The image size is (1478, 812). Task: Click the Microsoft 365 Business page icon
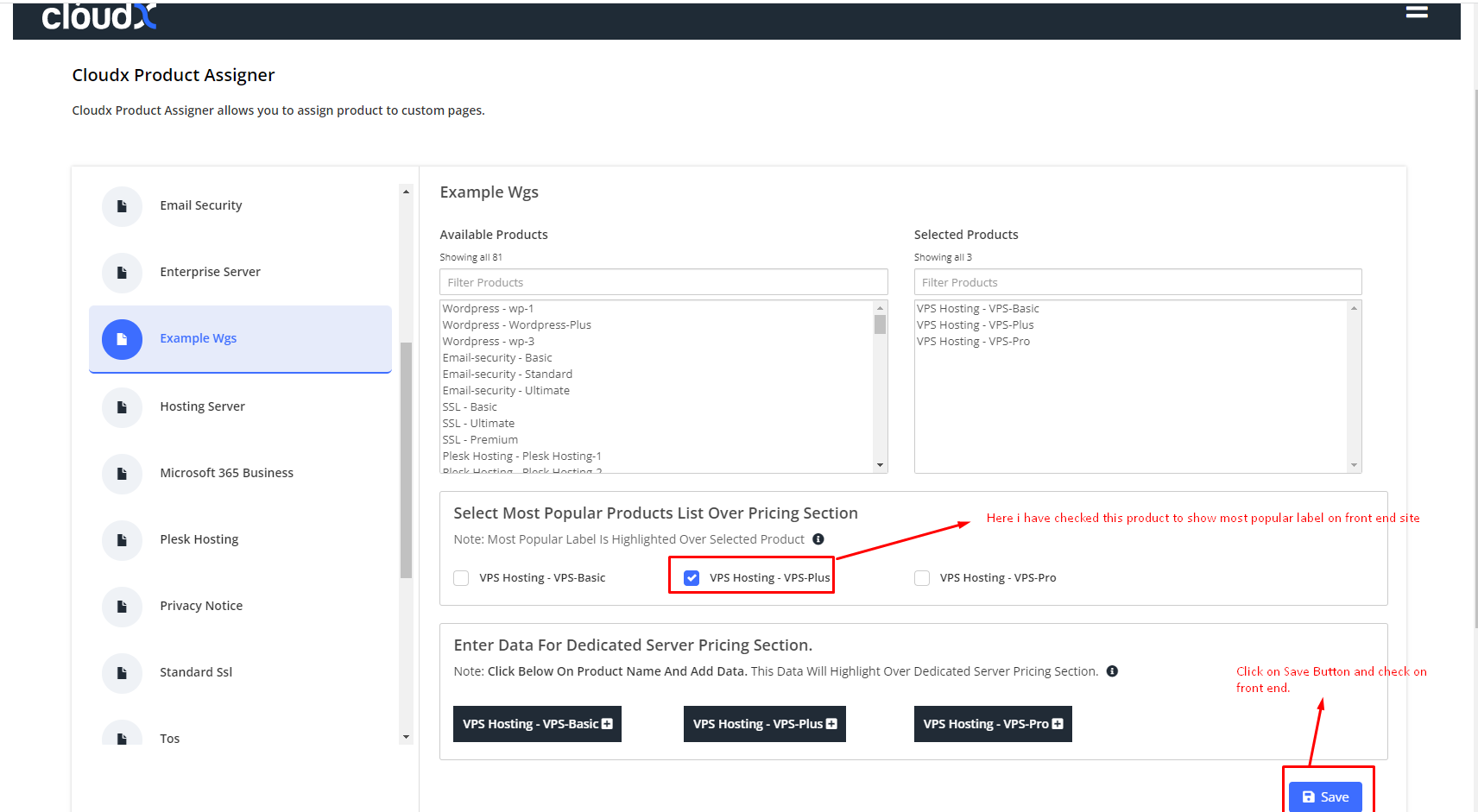(x=122, y=474)
